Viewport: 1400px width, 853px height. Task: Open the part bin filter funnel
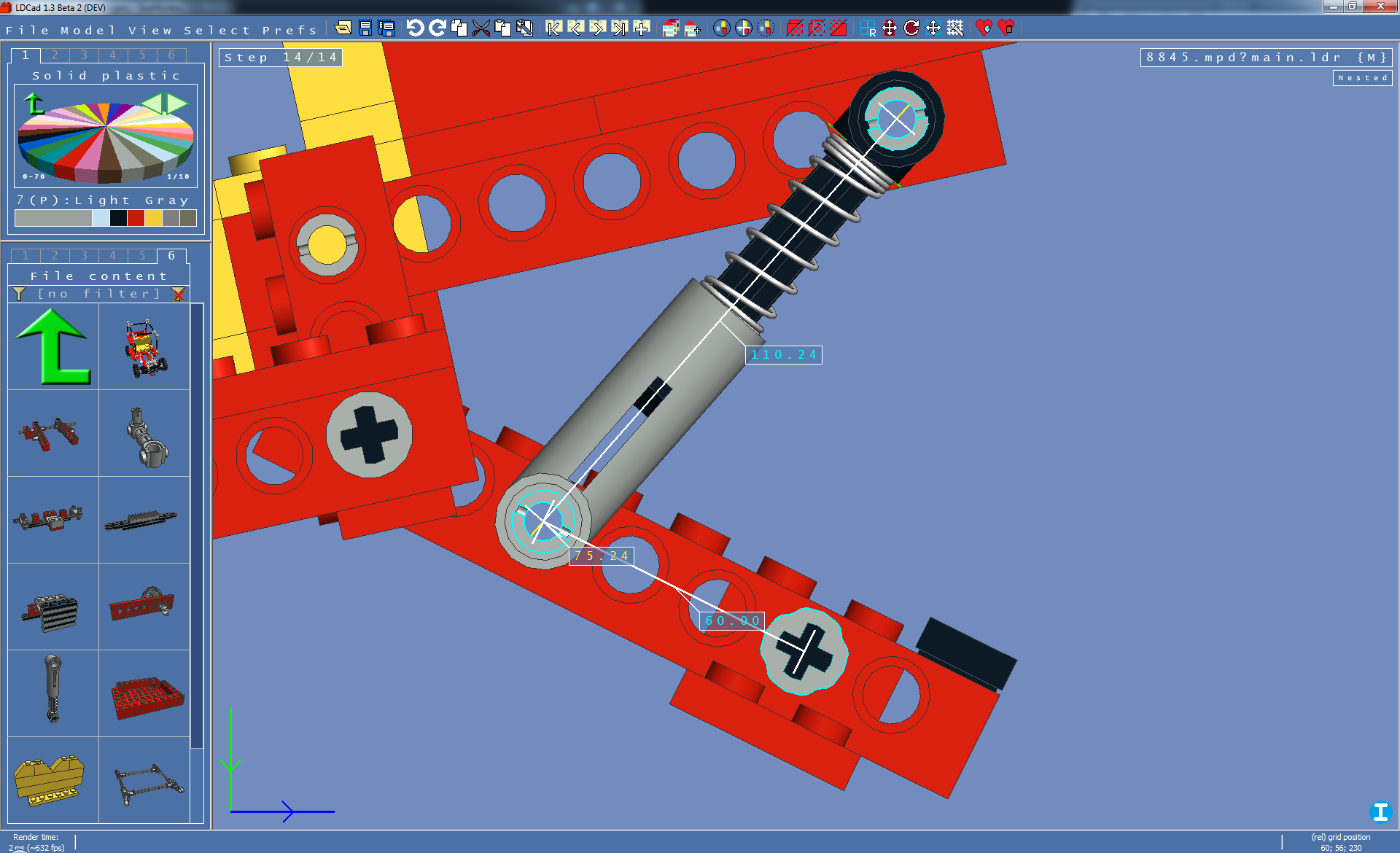[x=19, y=294]
